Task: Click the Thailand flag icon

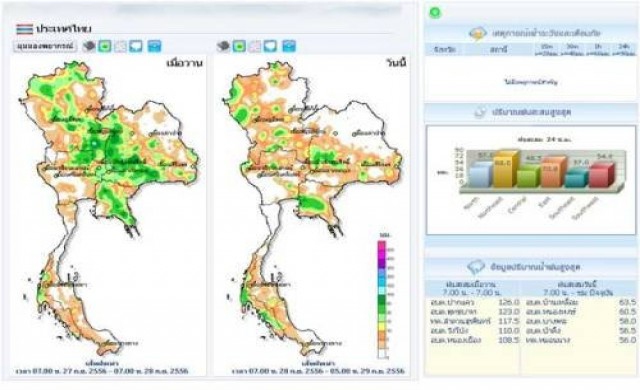Action: pos(24,29)
